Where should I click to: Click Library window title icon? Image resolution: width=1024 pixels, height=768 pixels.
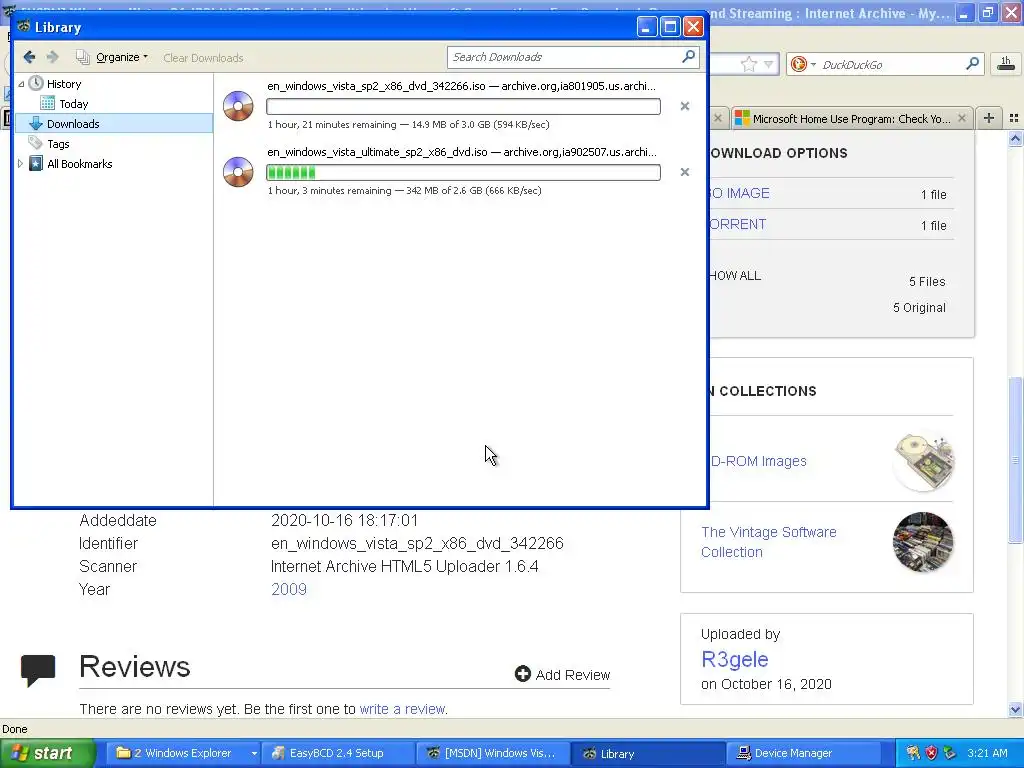point(24,27)
